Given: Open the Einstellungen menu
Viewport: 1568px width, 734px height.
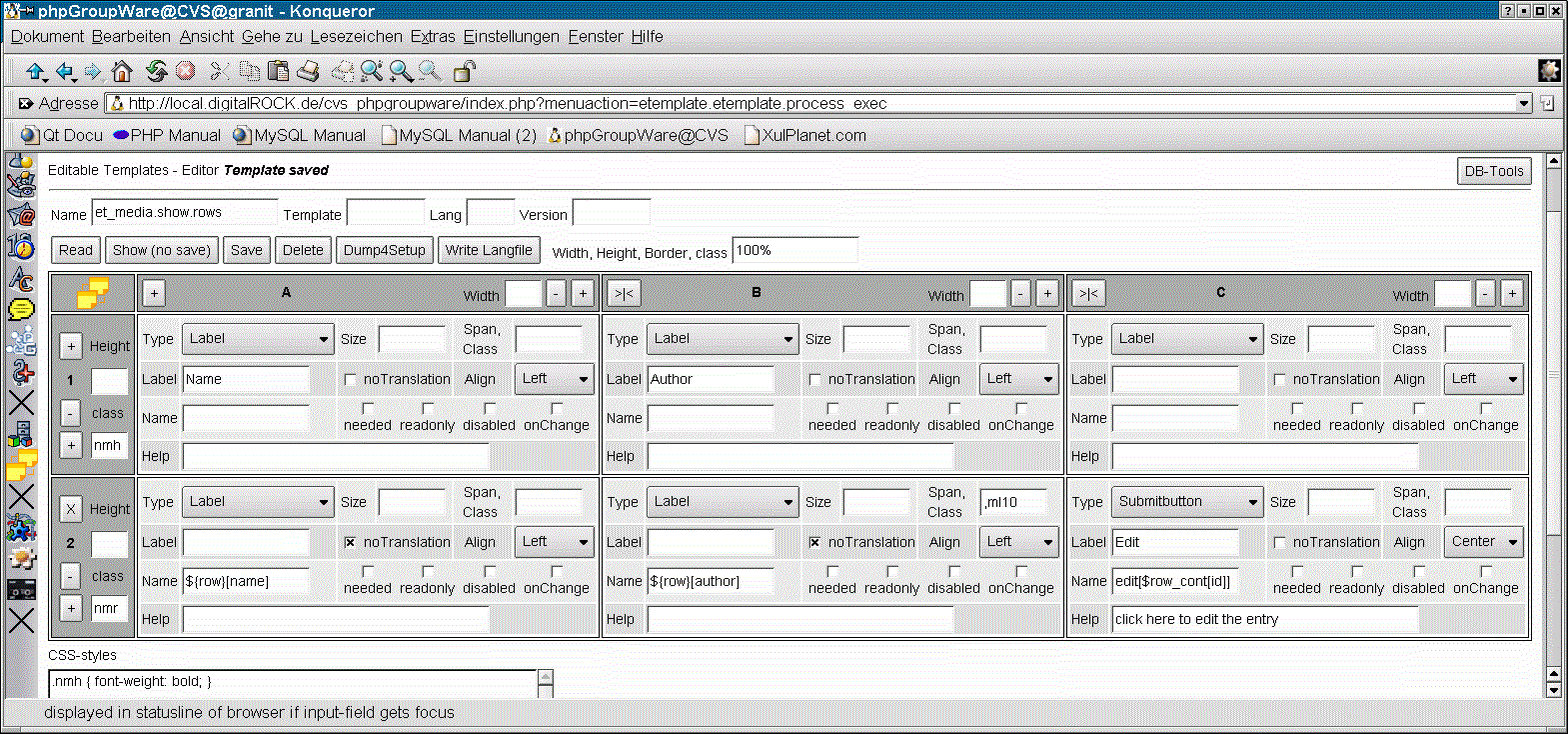Looking at the screenshot, I should 511,36.
